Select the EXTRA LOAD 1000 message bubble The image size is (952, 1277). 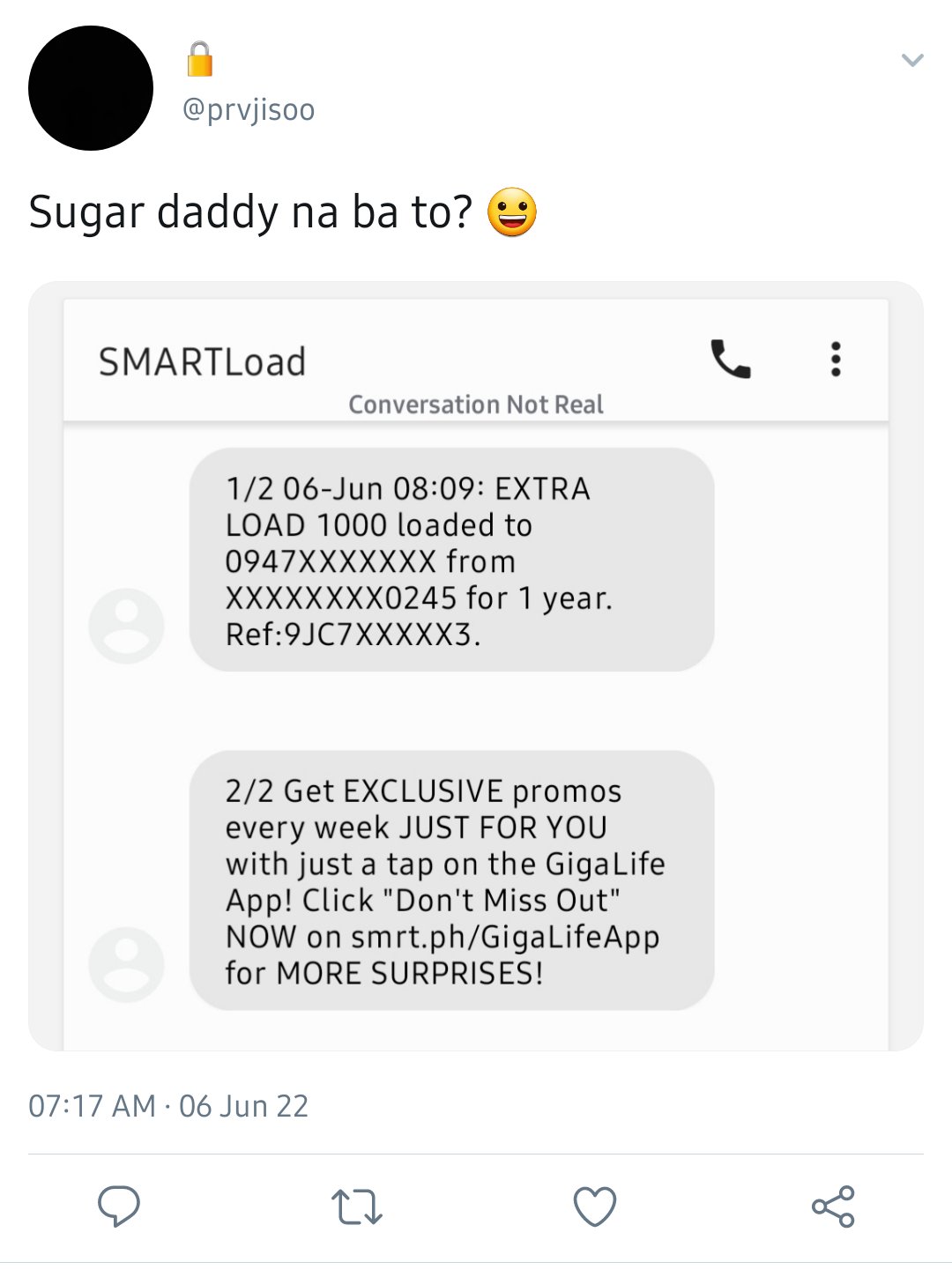pos(451,560)
